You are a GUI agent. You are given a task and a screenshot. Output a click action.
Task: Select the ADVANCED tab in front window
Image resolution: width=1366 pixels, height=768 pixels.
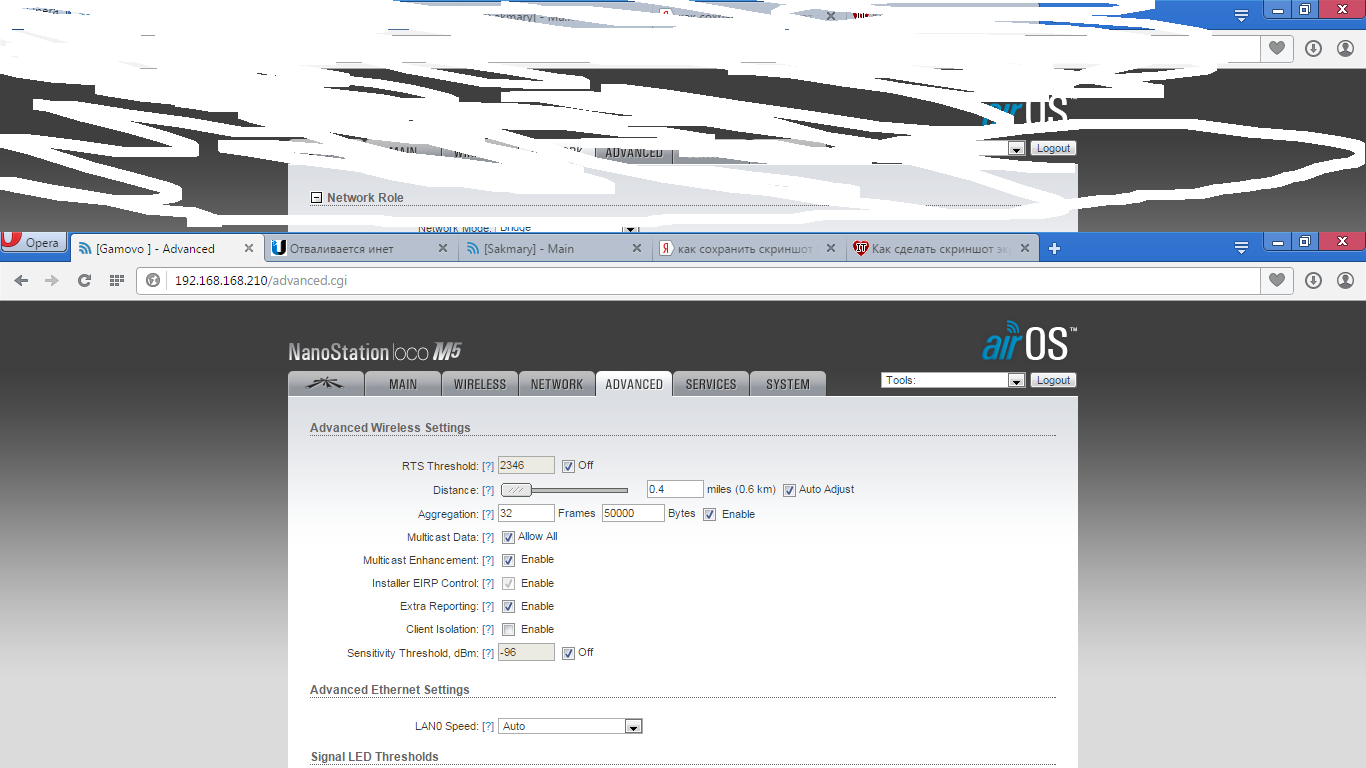pyautogui.click(x=634, y=384)
